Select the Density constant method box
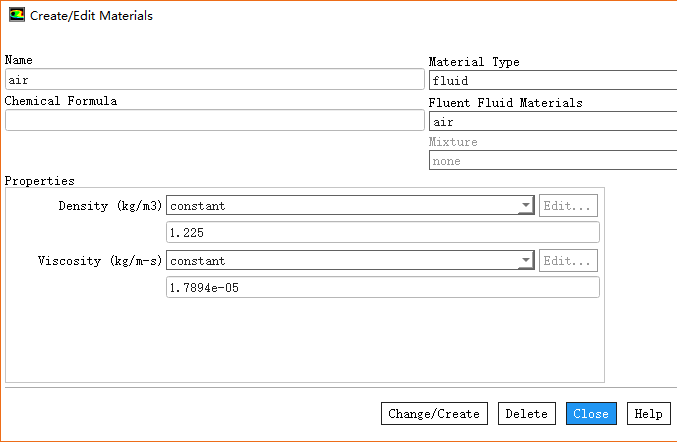The height and width of the screenshot is (442, 677). tap(340, 206)
